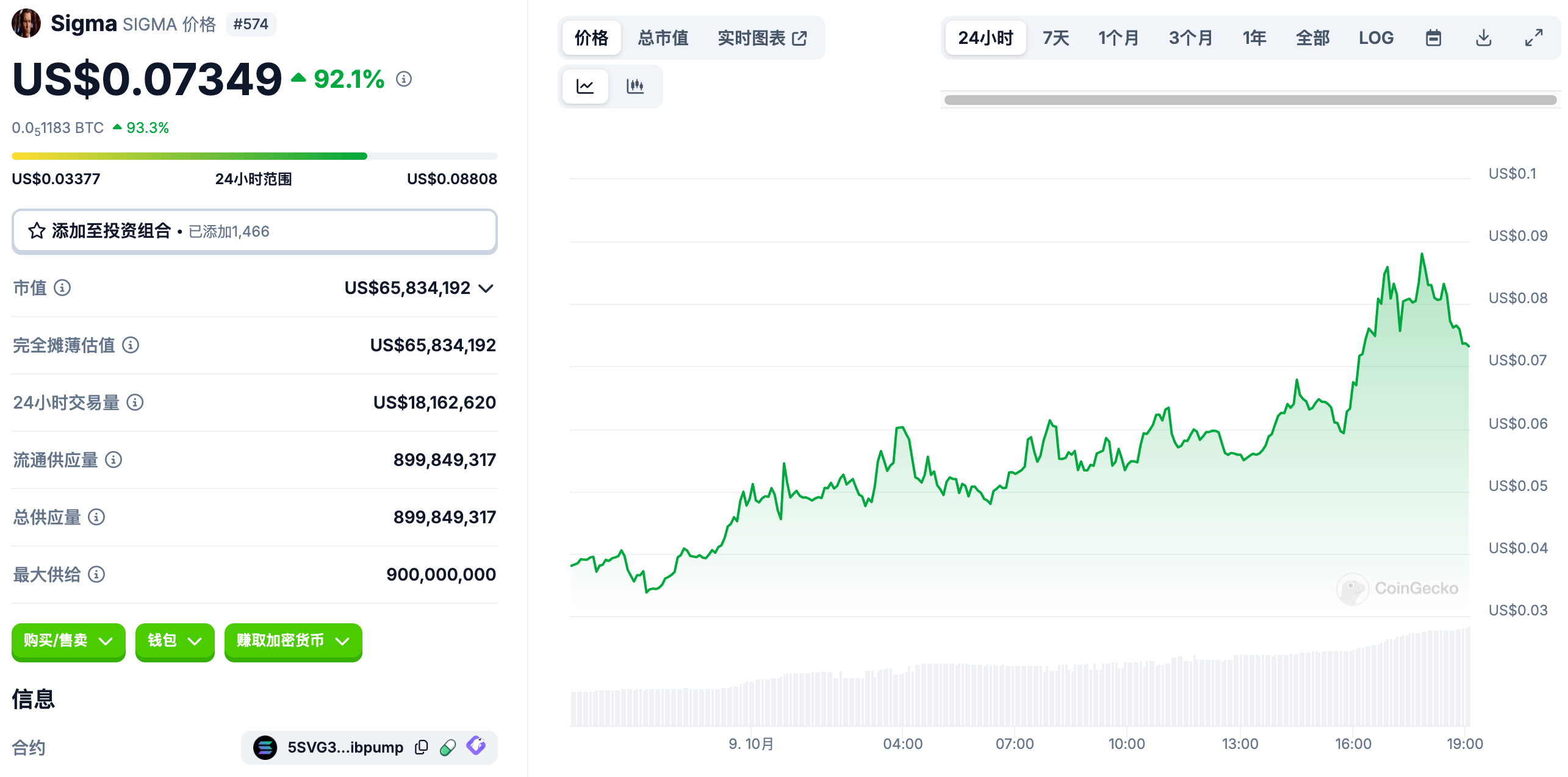Select the 价格 chart tab
Image resolution: width=1568 pixels, height=777 pixels.
pyautogui.click(x=591, y=38)
